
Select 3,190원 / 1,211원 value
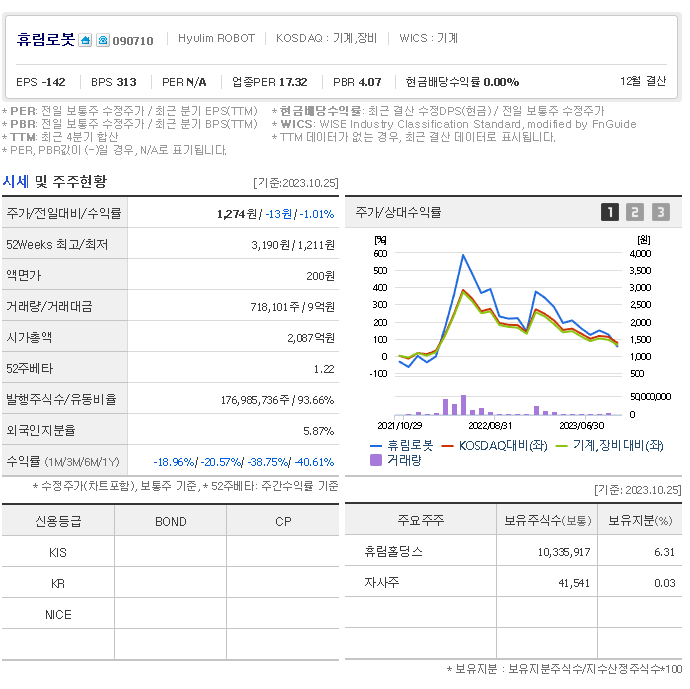293,245
